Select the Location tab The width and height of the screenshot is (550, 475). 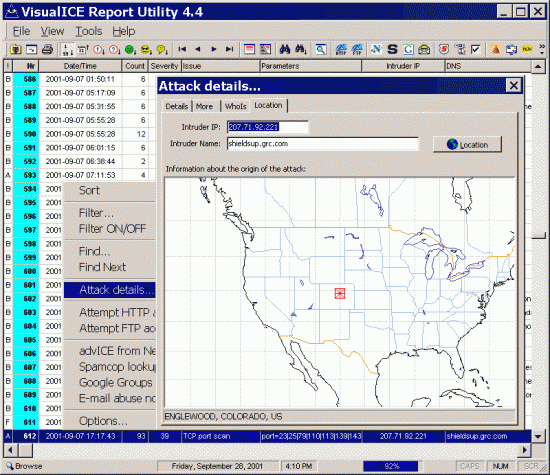click(268, 105)
